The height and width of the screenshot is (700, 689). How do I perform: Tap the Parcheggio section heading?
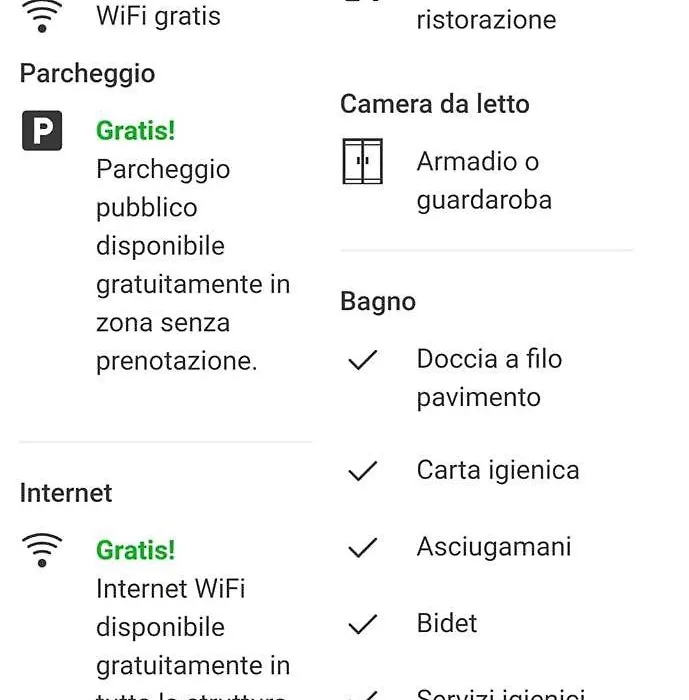(88, 74)
